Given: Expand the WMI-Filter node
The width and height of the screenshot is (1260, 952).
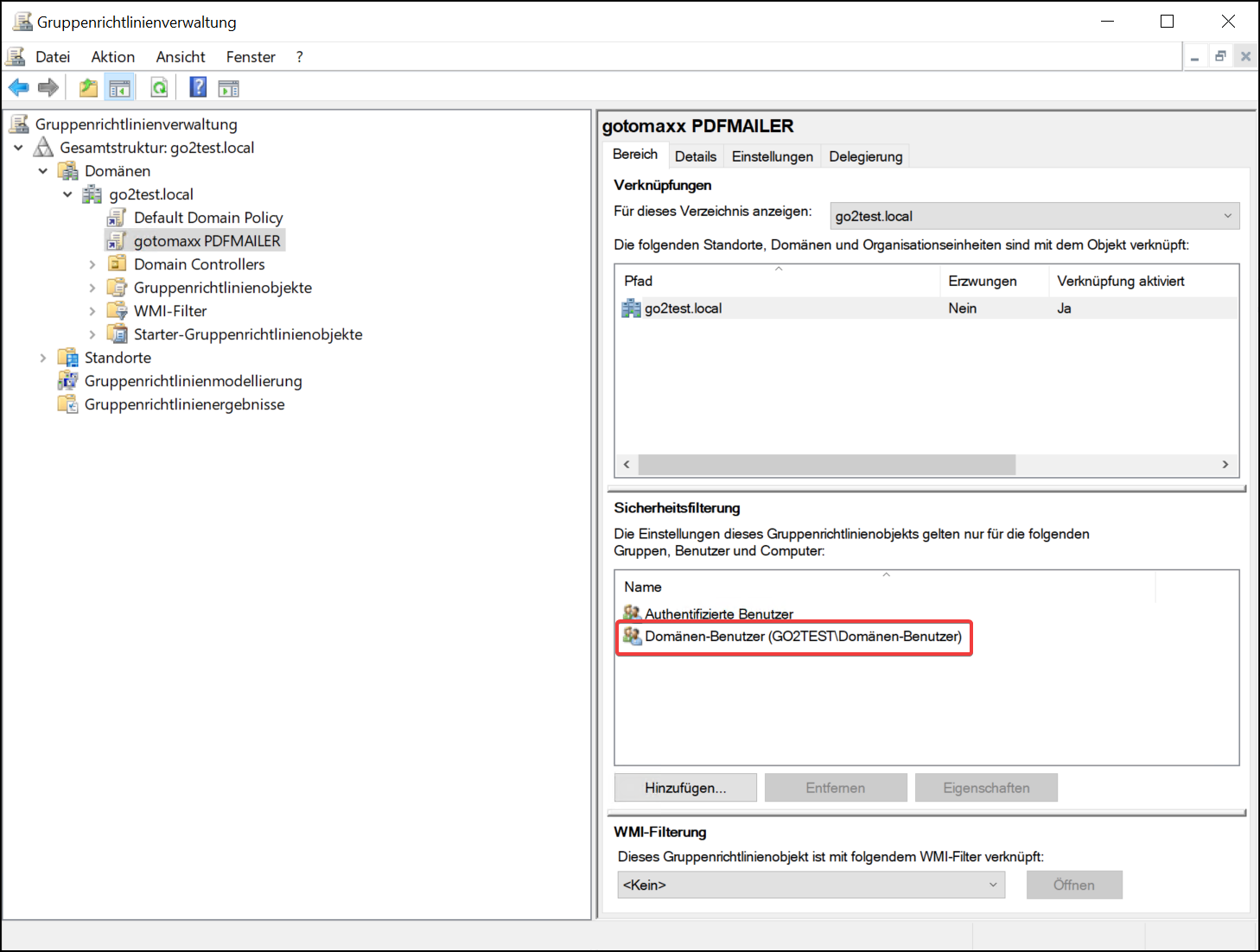Looking at the screenshot, I should [x=92, y=311].
